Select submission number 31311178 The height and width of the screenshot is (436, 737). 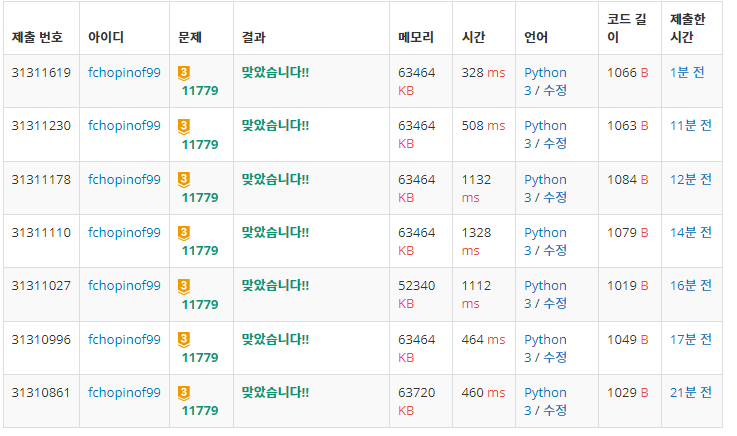[x=41, y=179]
